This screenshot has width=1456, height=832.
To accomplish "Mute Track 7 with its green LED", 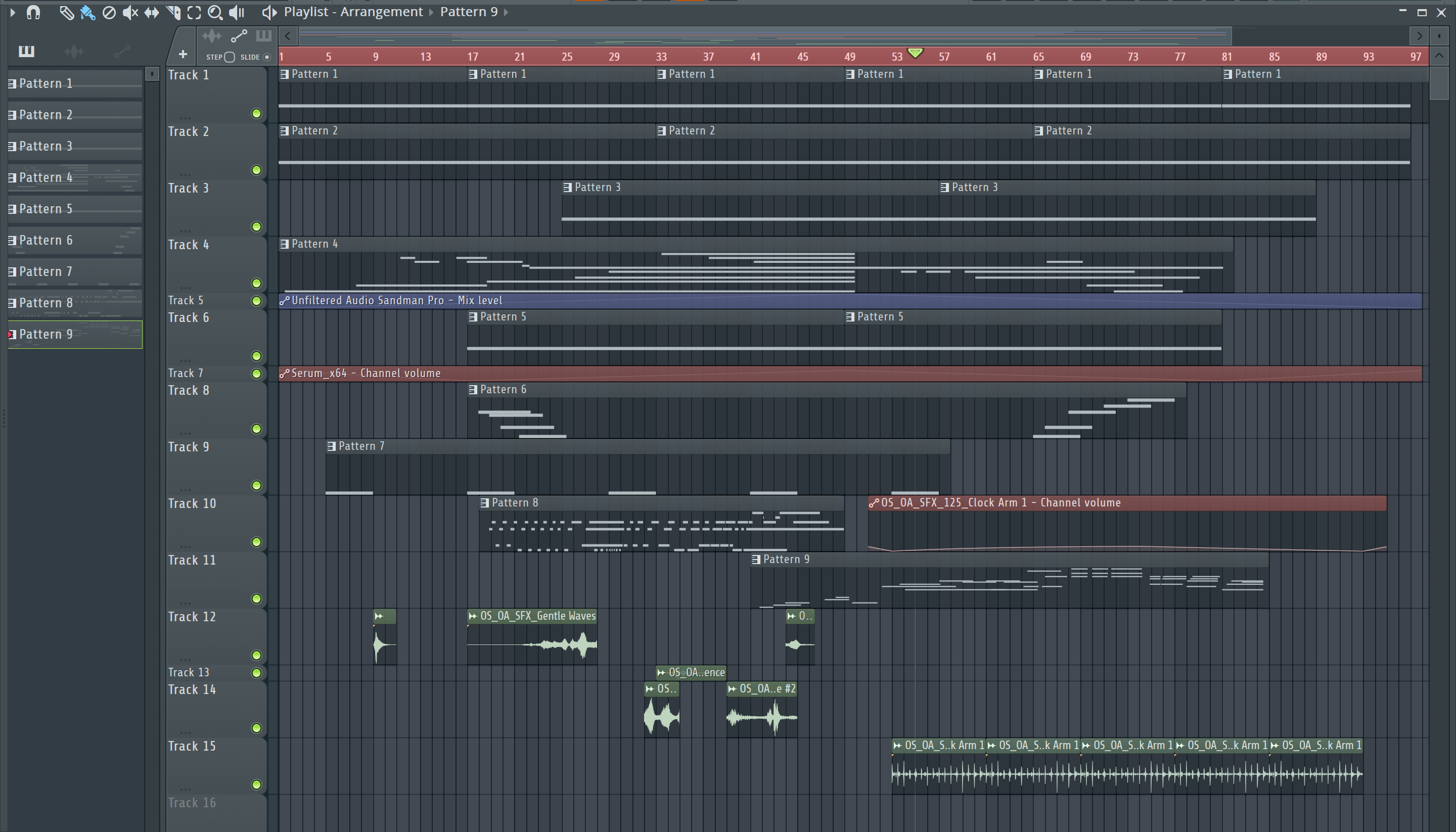I will pyautogui.click(x=257, y=374).
